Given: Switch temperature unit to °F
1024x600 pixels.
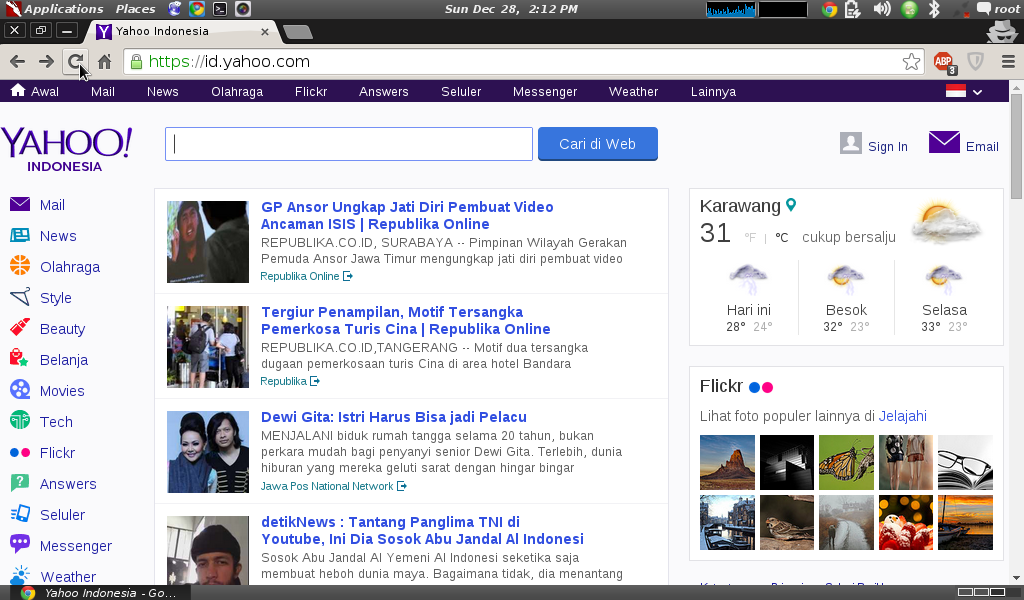Looking at the screenshot, I should pos(750,238).
